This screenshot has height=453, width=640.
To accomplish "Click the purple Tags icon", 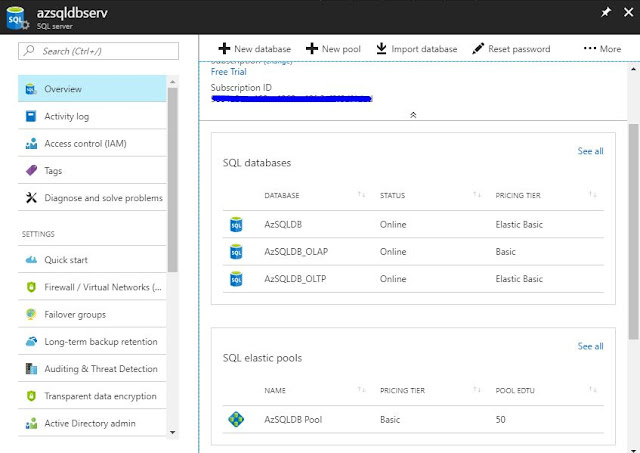I will click(x=31, y=171).
